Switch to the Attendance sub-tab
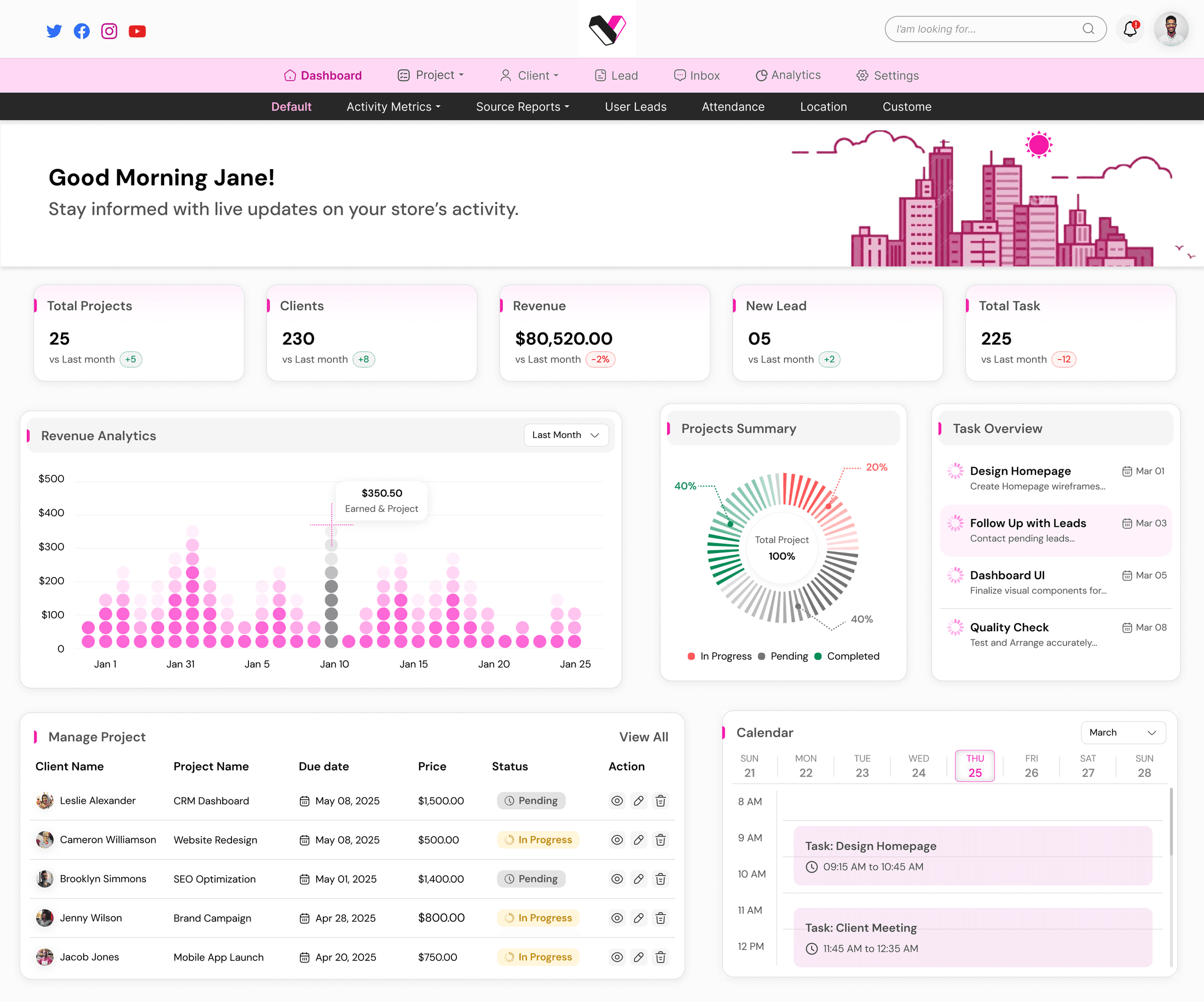 (733, 107)
